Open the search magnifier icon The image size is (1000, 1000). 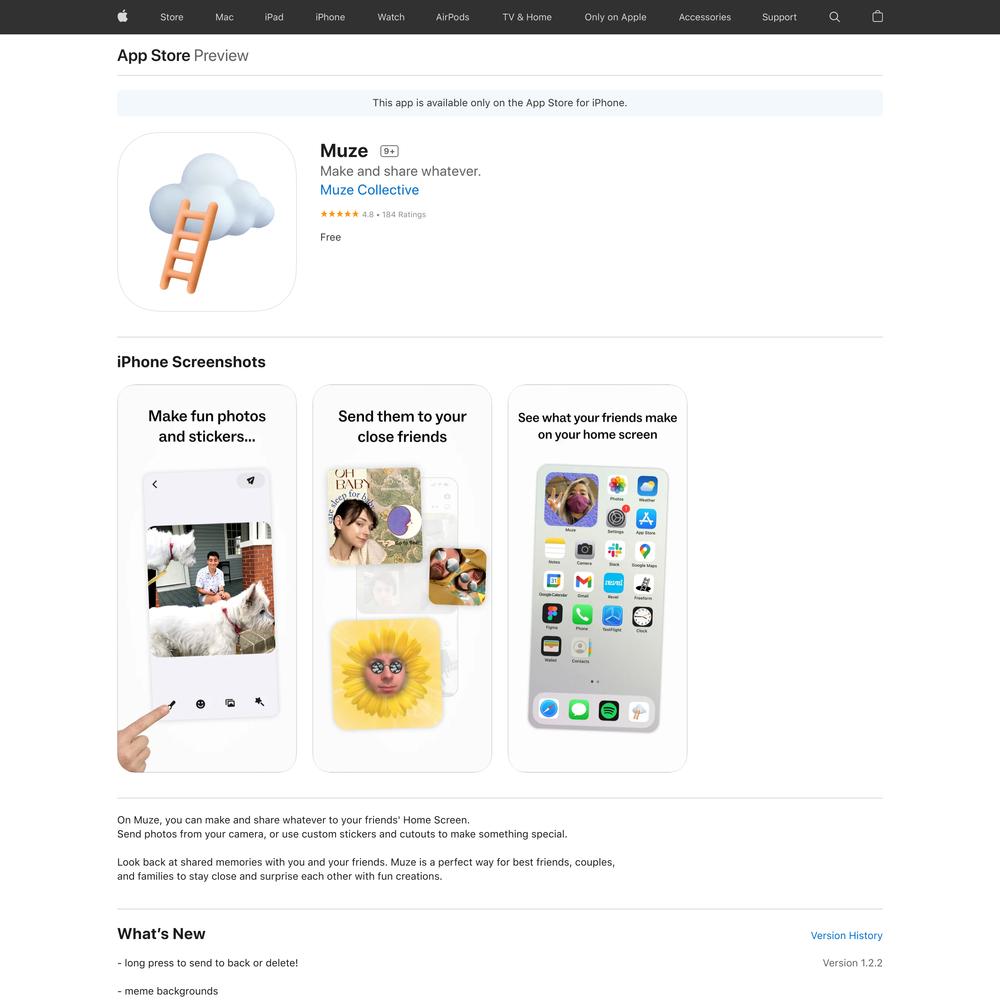pos(834,17)
